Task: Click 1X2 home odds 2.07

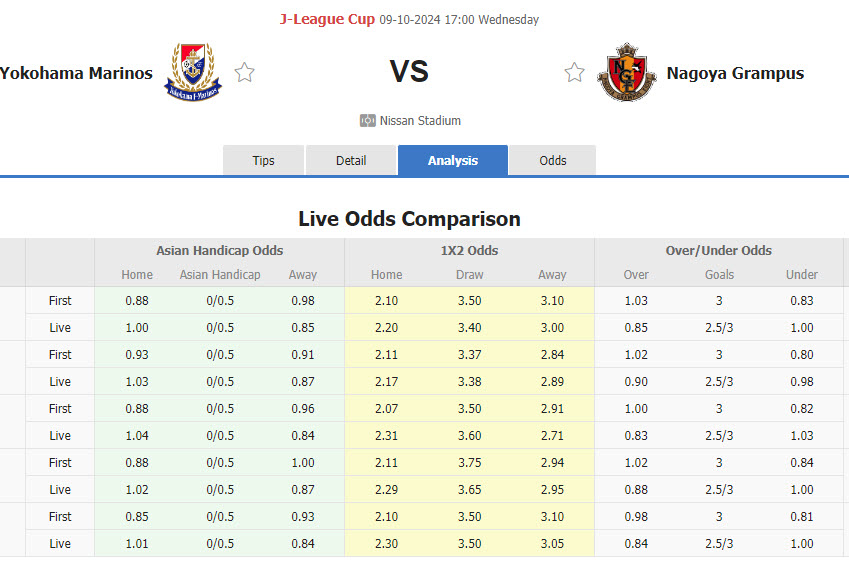Action: pyautogui.click(x=387, y=409)
